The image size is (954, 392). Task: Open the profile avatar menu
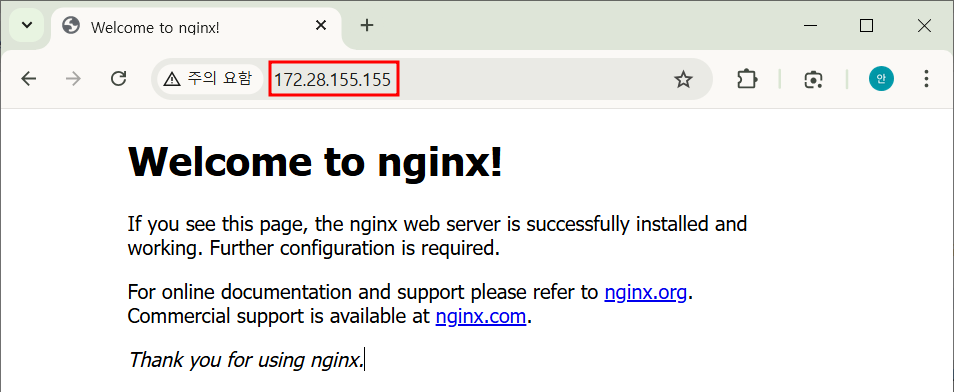880,79
